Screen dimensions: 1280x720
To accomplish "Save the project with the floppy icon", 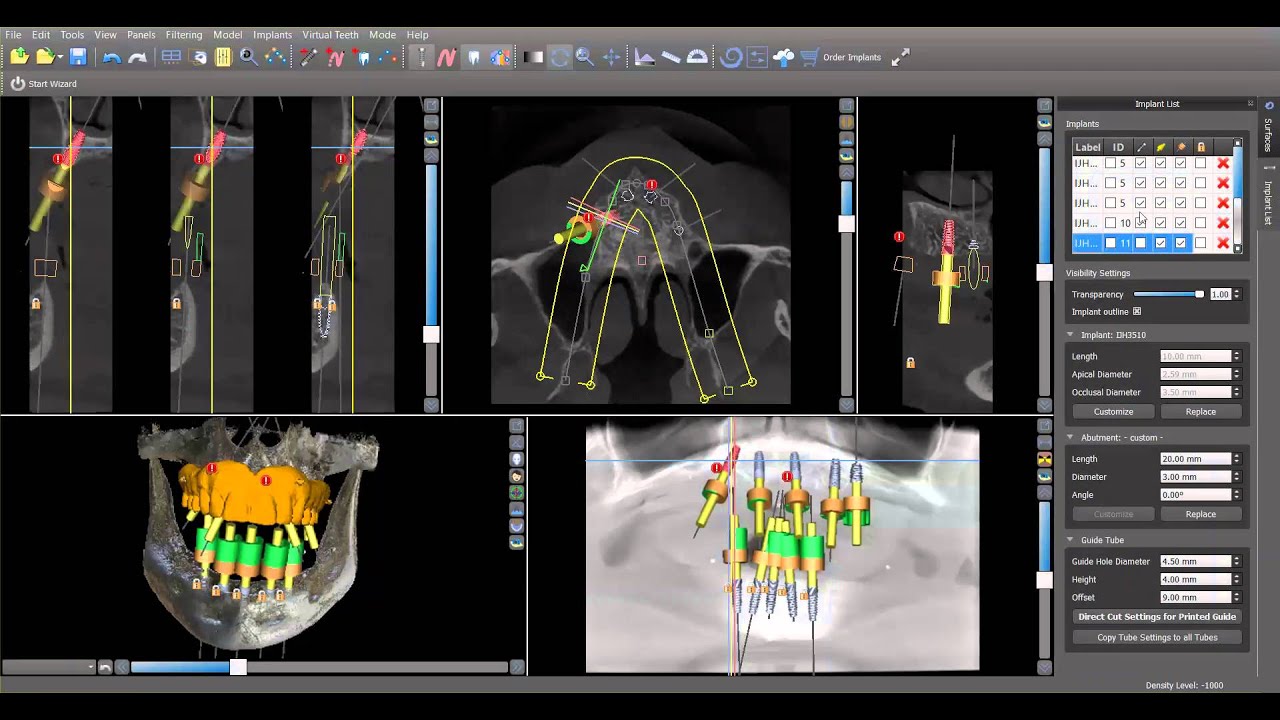I will click(x=78, y=57).
